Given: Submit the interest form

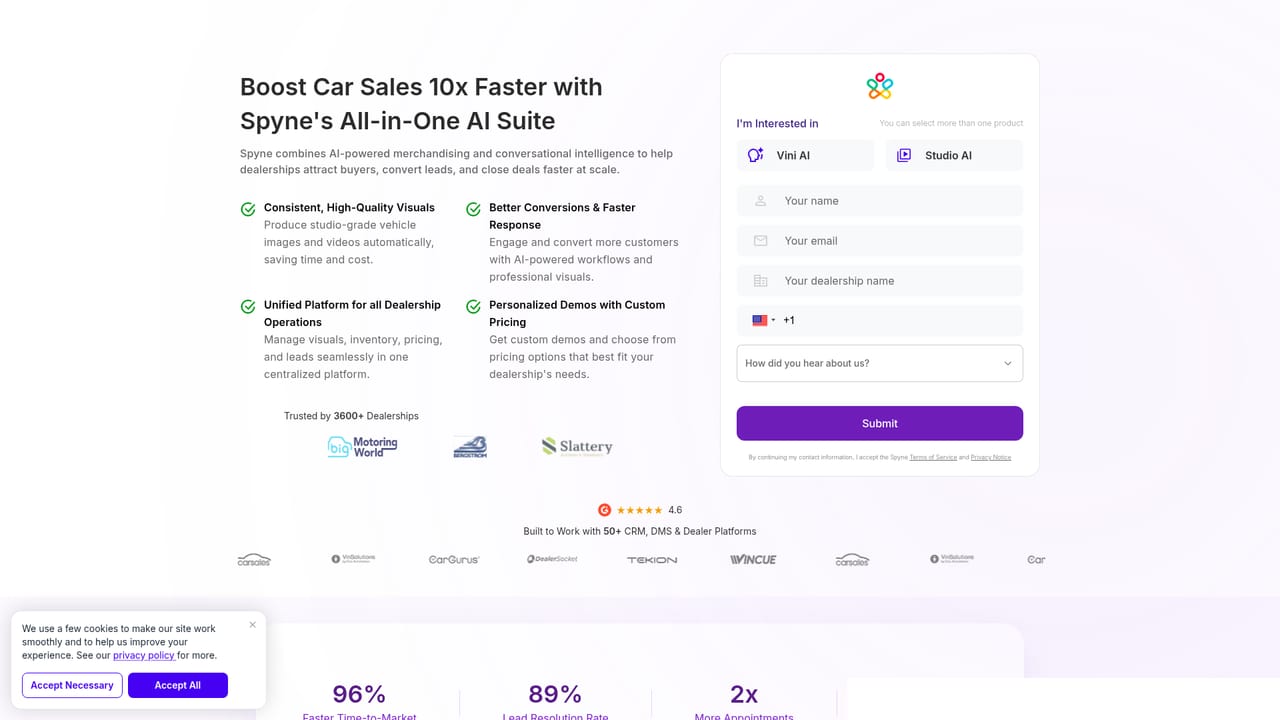Looking at the screenshot, I should coord(880,423).
